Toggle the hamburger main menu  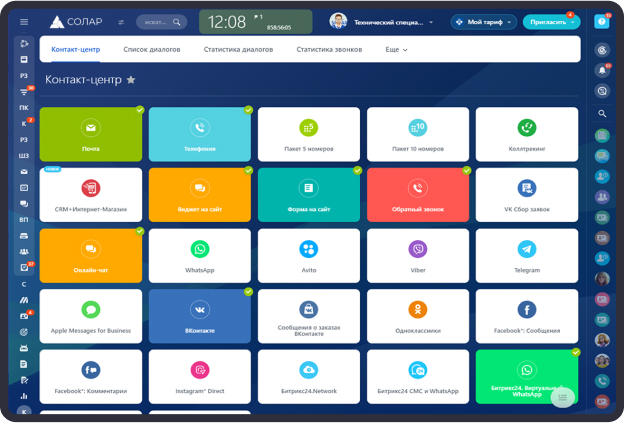24,22
